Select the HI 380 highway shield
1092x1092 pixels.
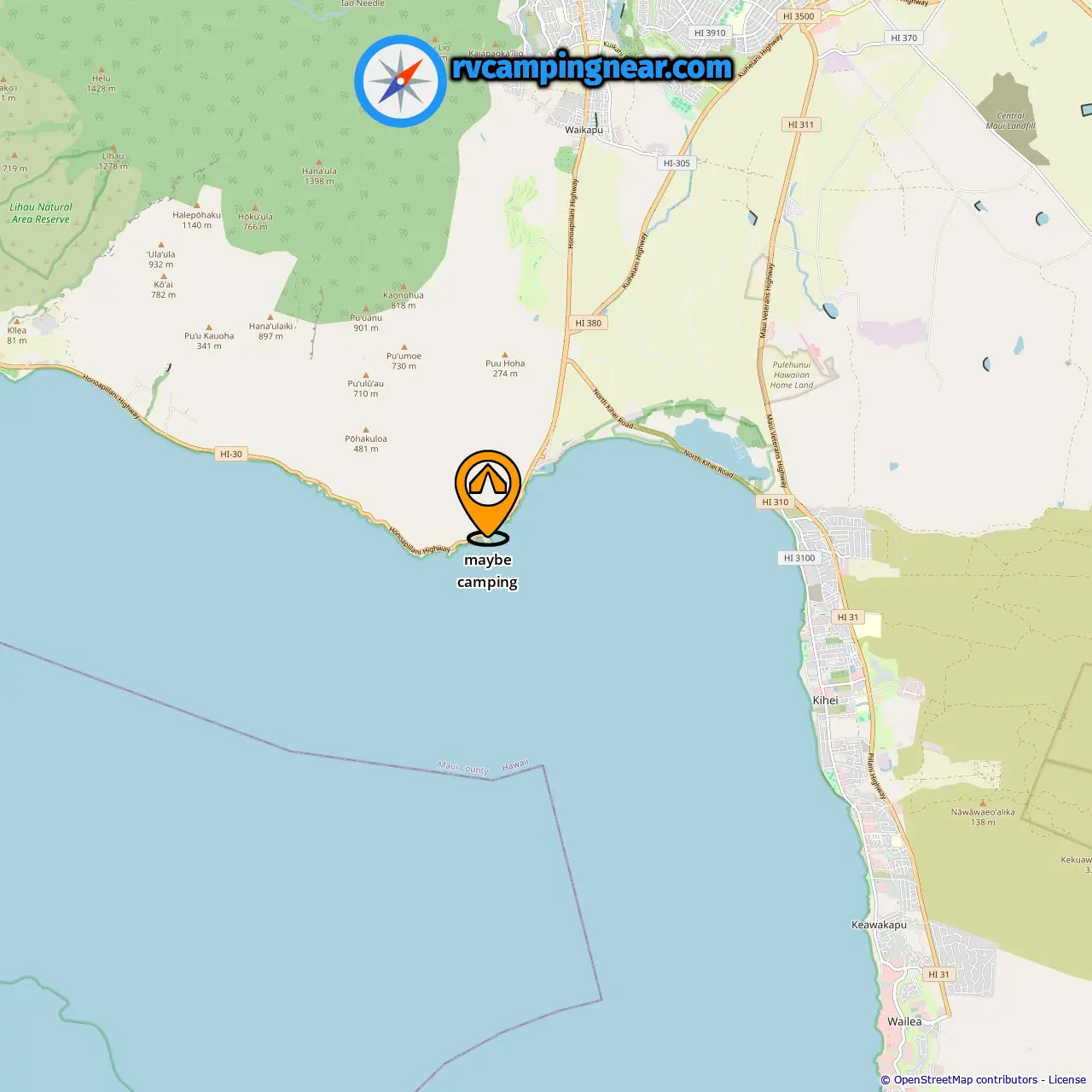(588, 323)
